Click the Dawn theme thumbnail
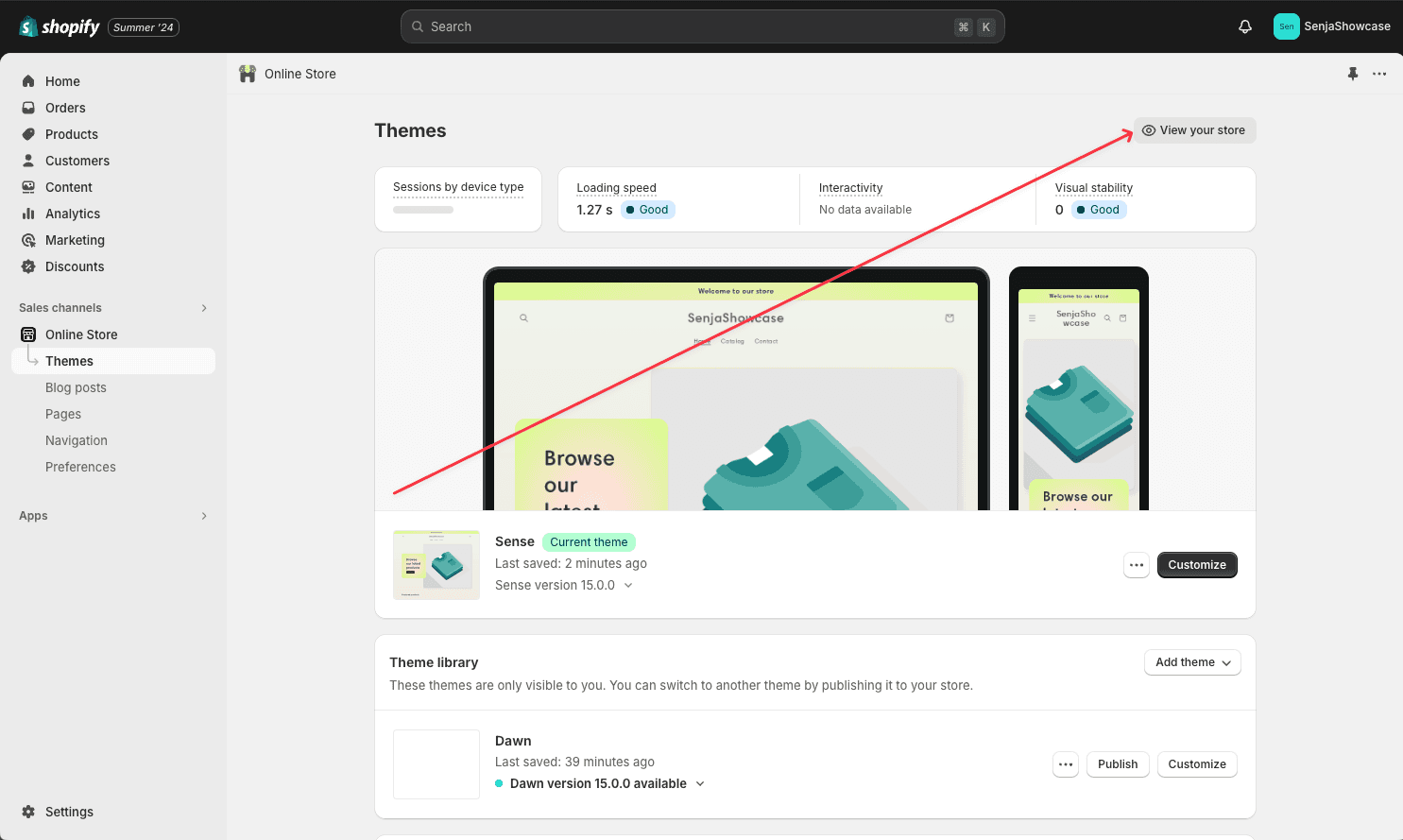1403x840 pixels. [436, 764]
